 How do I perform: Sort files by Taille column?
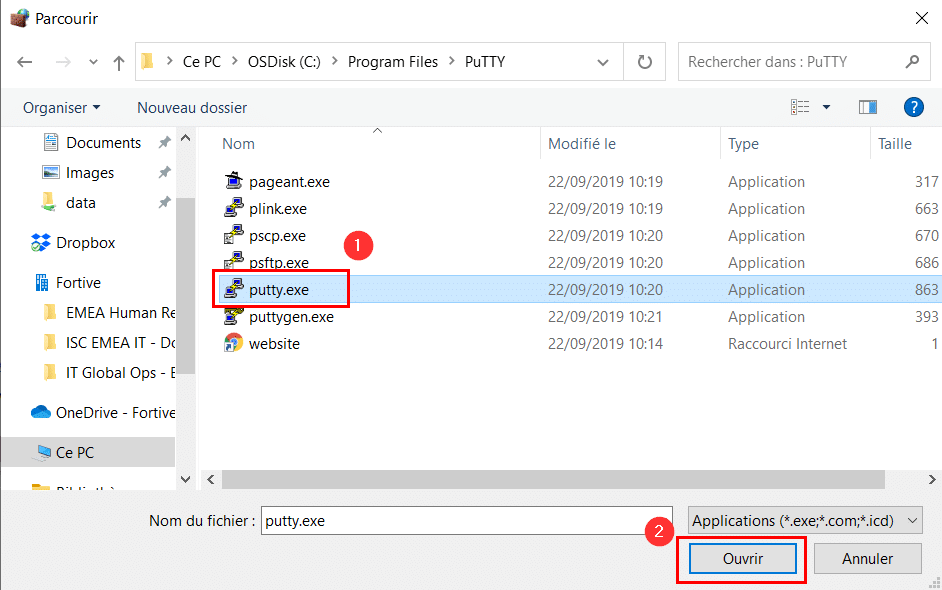click(x=895, y=144)
